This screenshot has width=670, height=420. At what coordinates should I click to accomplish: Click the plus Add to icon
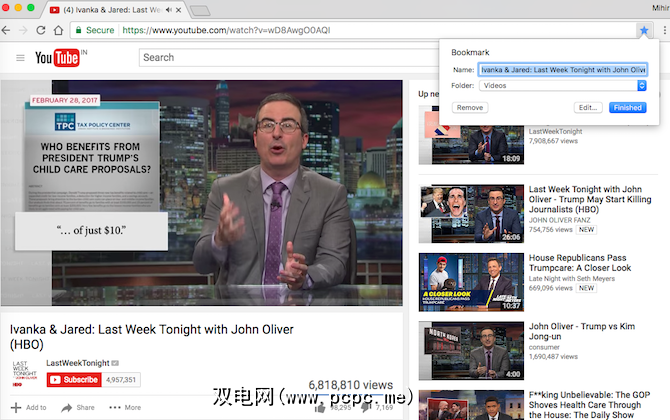tap(16, 408)
